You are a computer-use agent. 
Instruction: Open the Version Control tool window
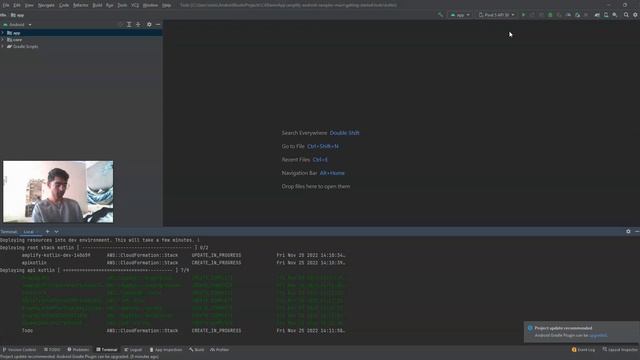[19, 350]
